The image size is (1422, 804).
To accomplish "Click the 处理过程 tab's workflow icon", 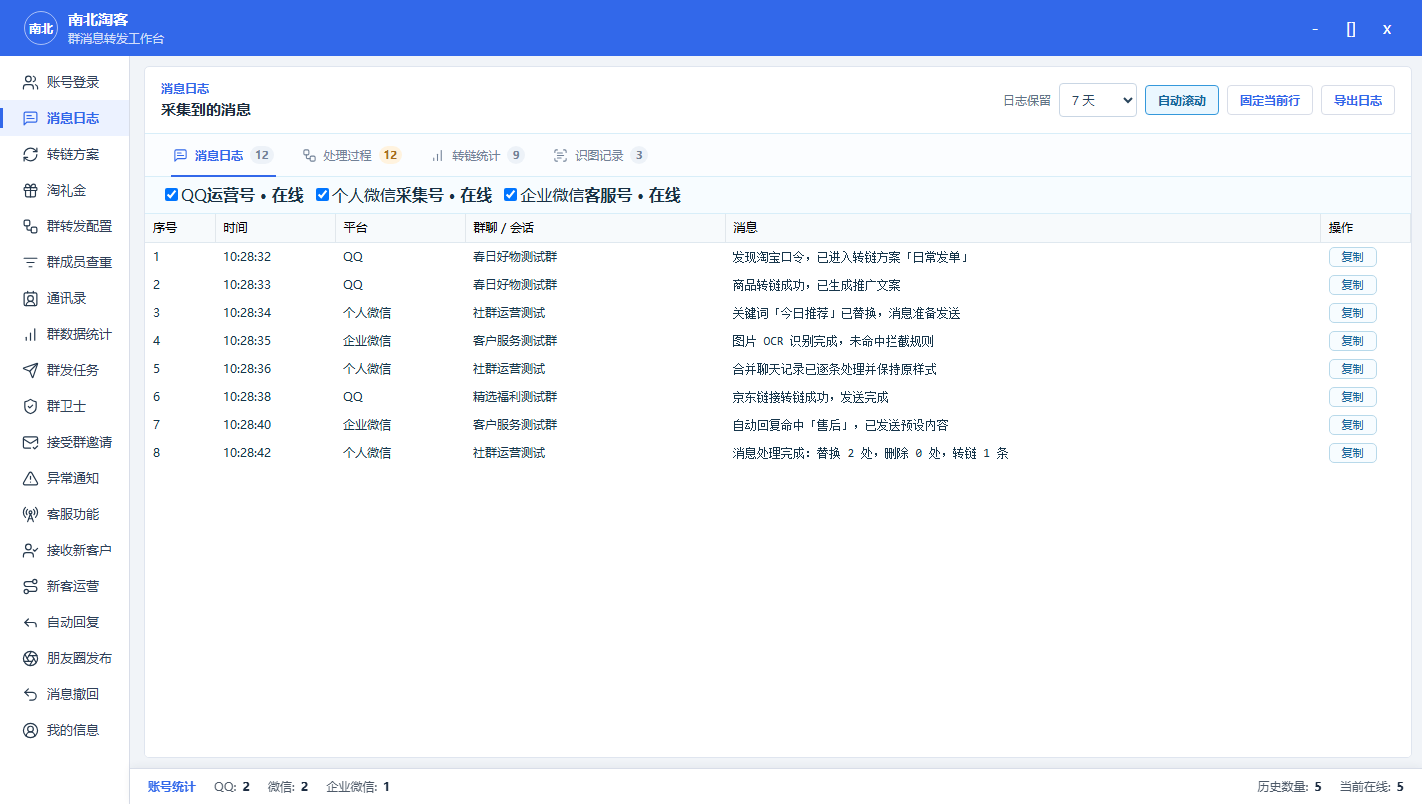I will 309,156.
